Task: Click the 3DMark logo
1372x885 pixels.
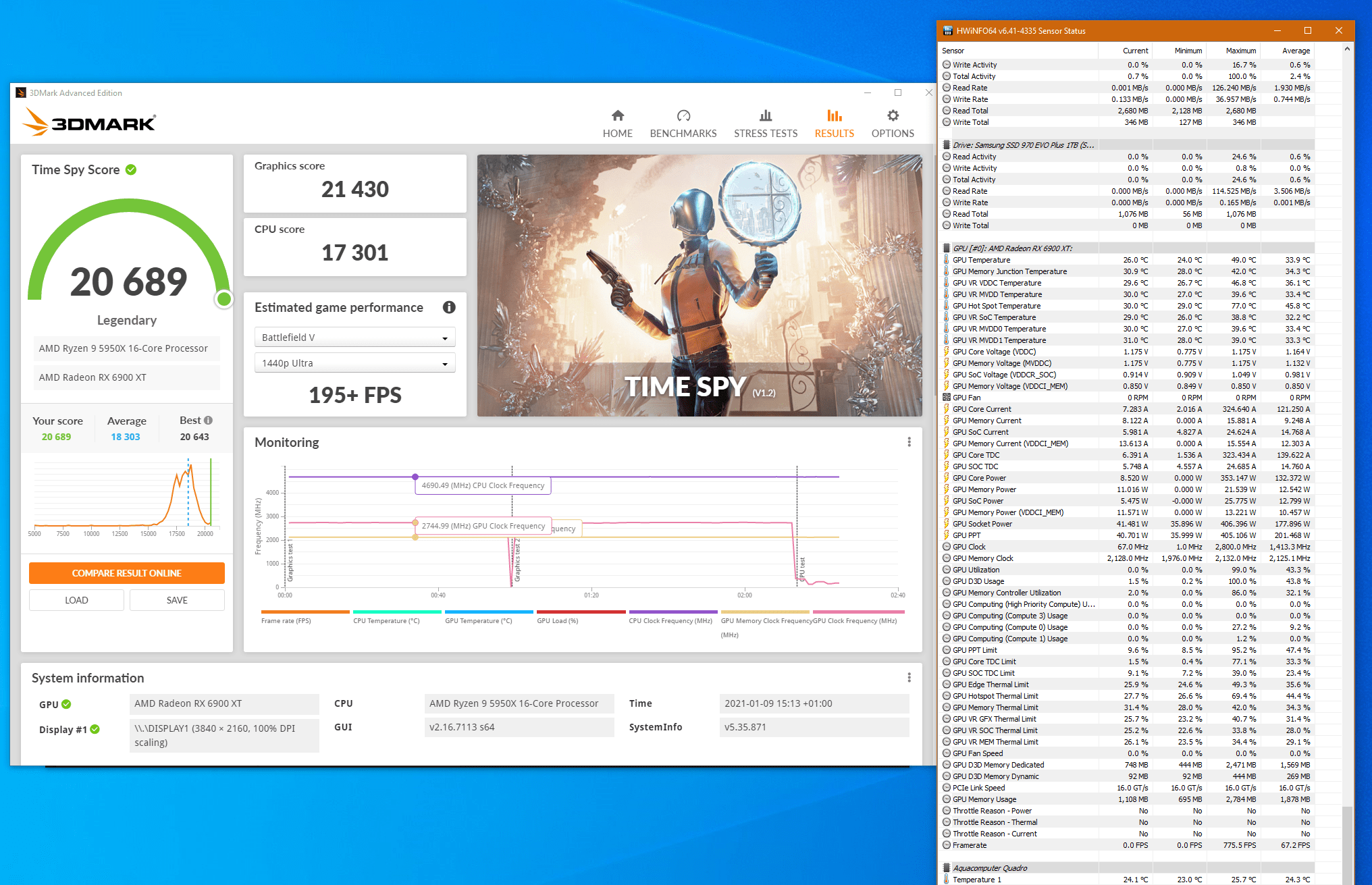Action: coord(89,122)
